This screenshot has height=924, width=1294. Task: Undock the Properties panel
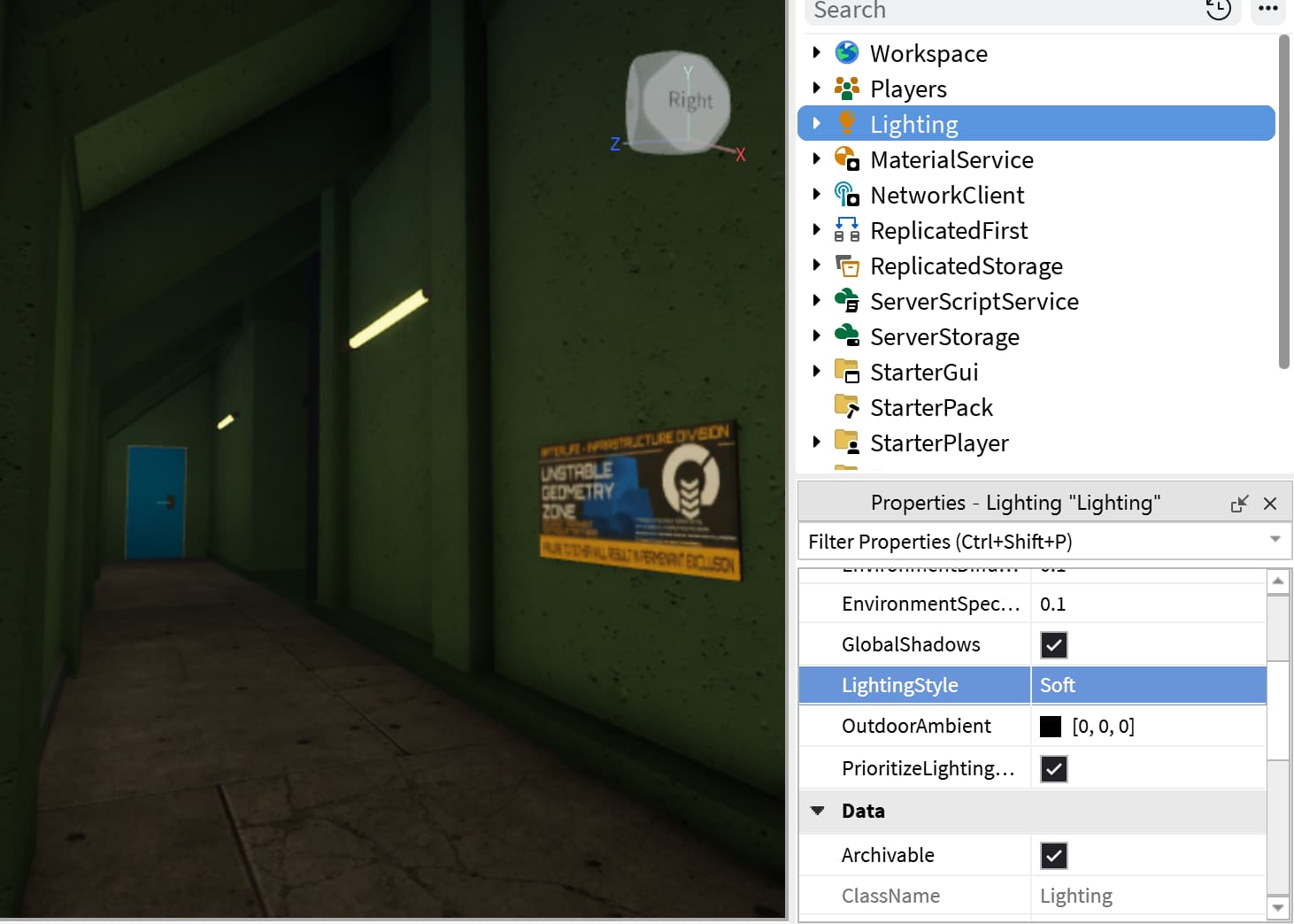click(1239, 504)
